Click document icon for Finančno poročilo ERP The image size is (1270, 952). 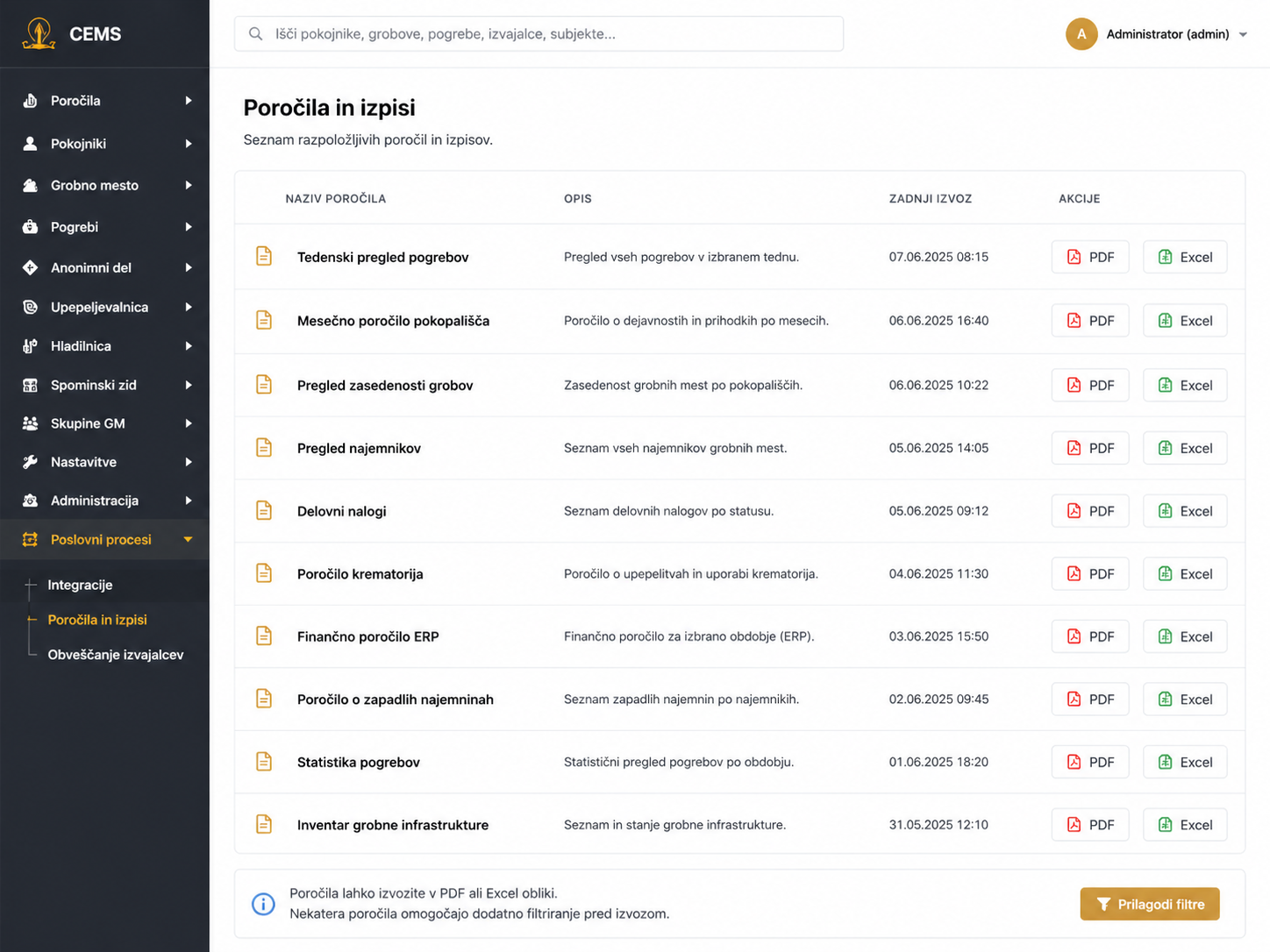263,636
